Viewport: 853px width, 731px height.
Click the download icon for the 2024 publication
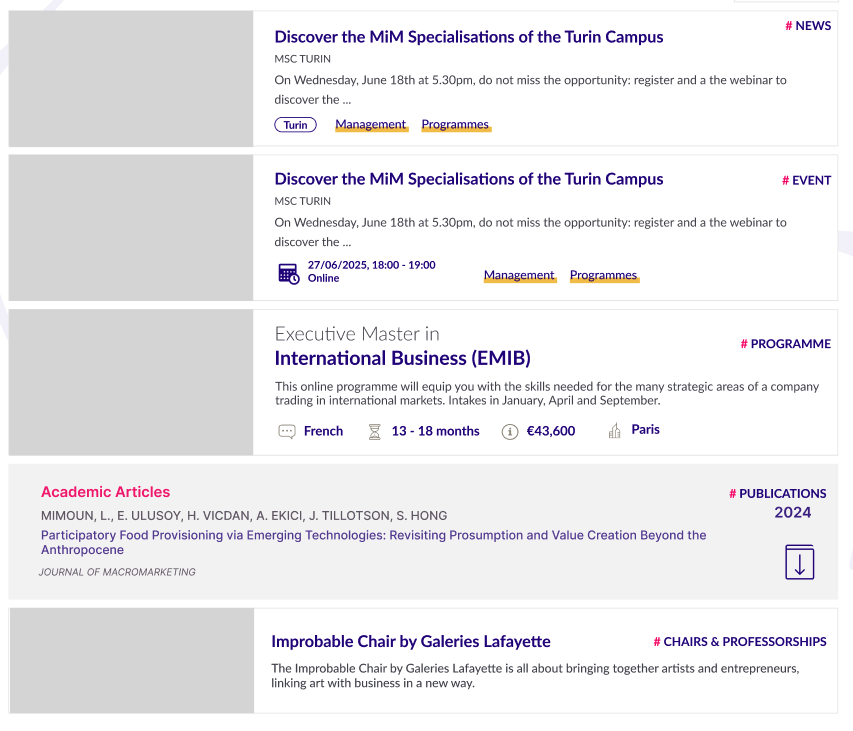coord(799,562)
